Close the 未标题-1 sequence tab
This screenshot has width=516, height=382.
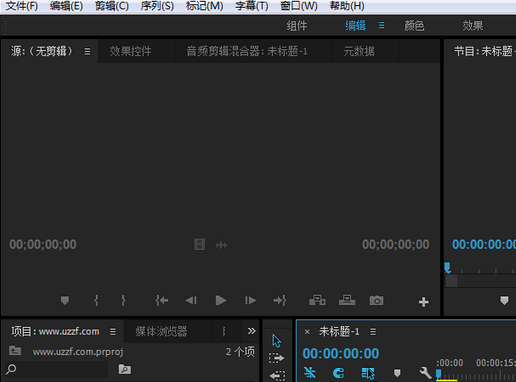[x=307, y=332]
